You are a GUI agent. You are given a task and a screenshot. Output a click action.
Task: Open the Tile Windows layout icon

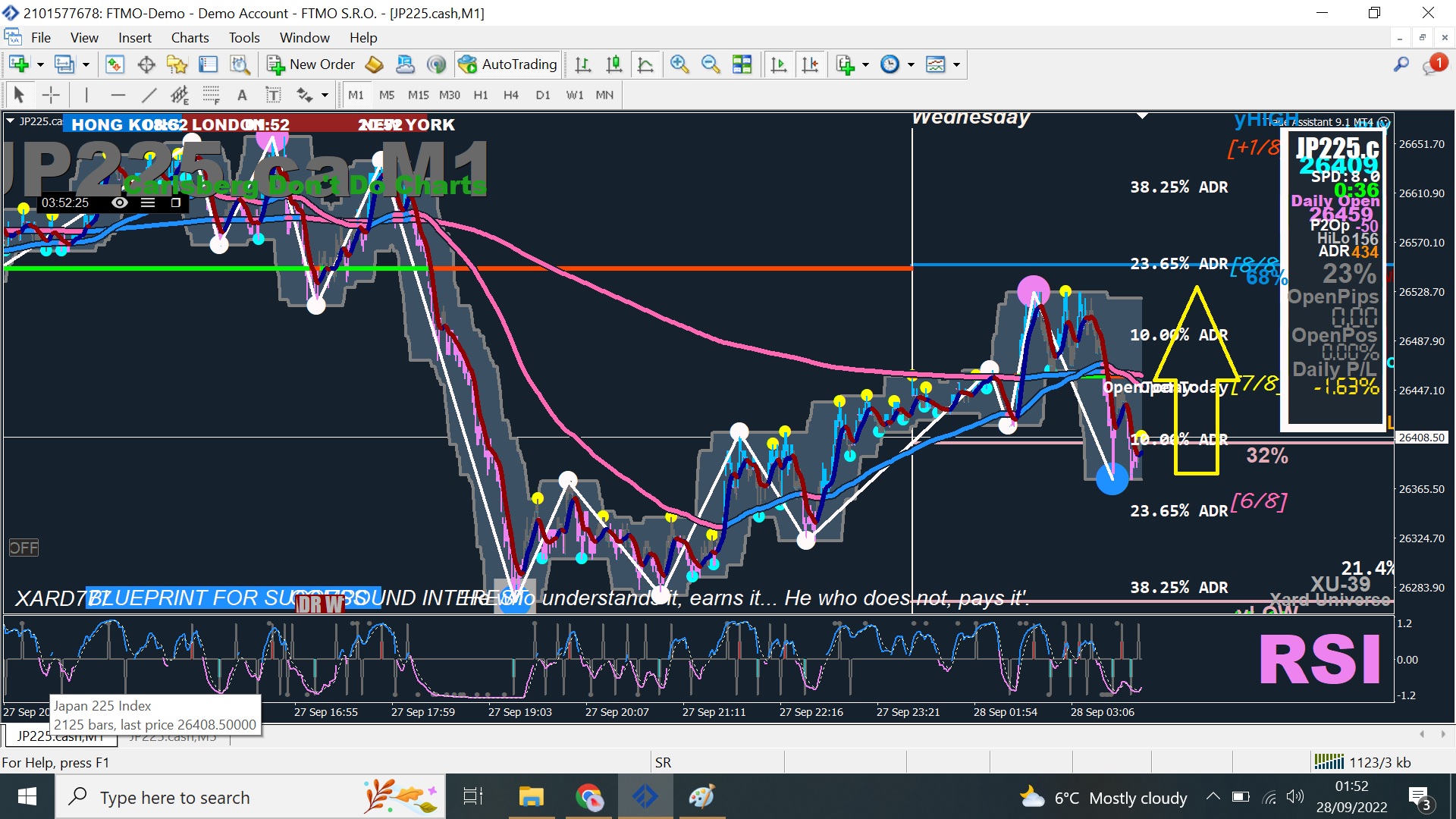[x=742, y=64]
